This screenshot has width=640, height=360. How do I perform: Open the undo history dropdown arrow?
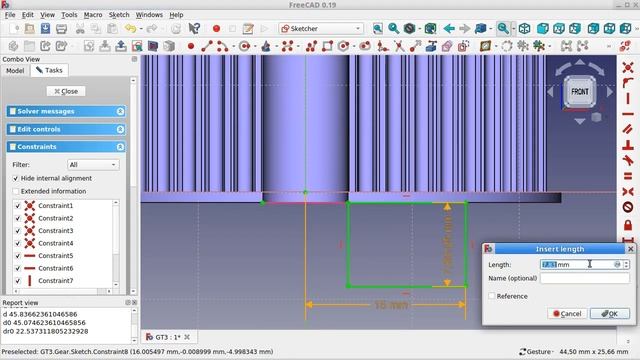point(141,29)
